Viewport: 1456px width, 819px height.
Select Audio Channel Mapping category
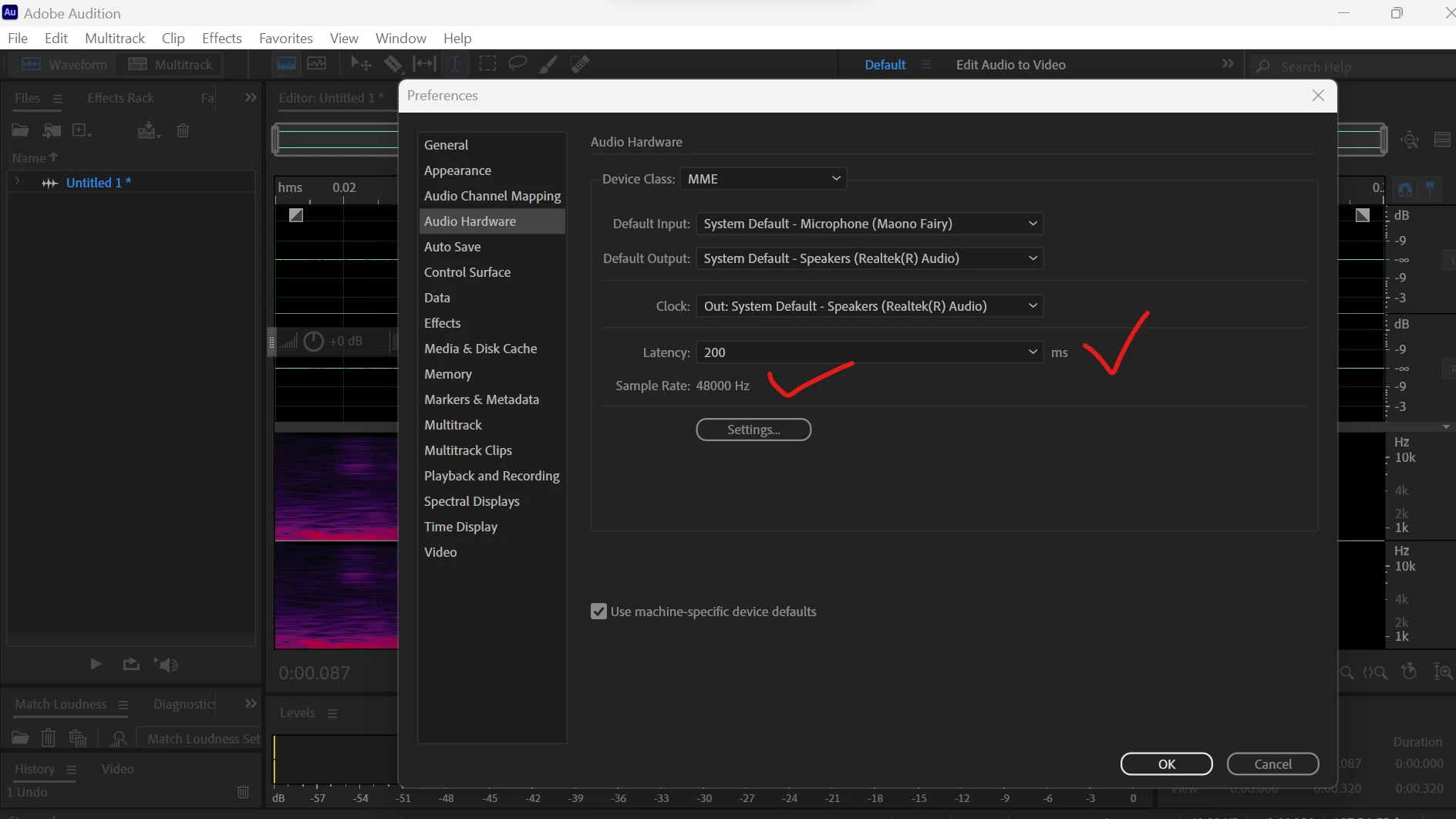492,196
